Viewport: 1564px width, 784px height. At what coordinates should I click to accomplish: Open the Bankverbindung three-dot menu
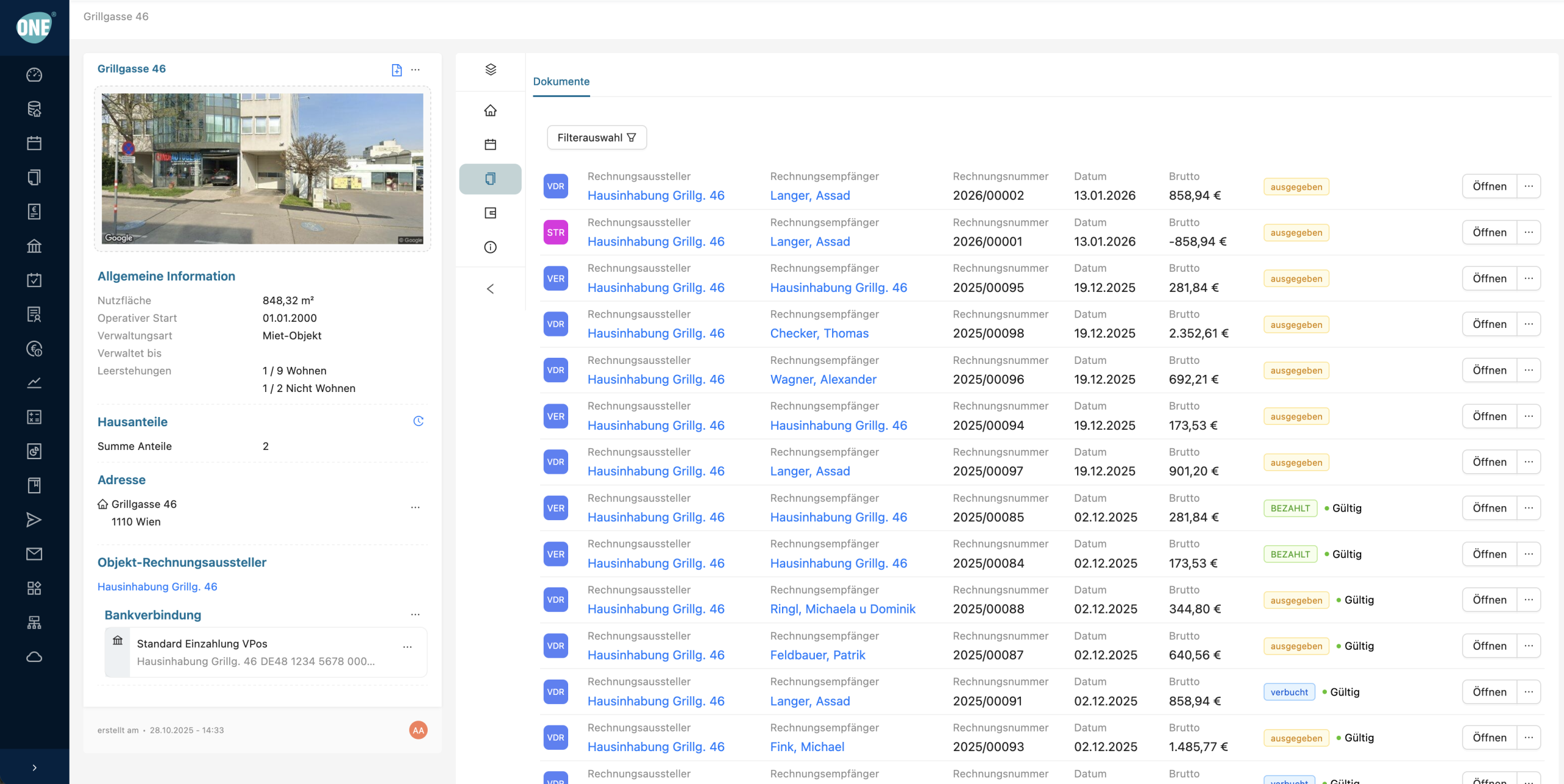pyautogui.click(x=415, y=615)
